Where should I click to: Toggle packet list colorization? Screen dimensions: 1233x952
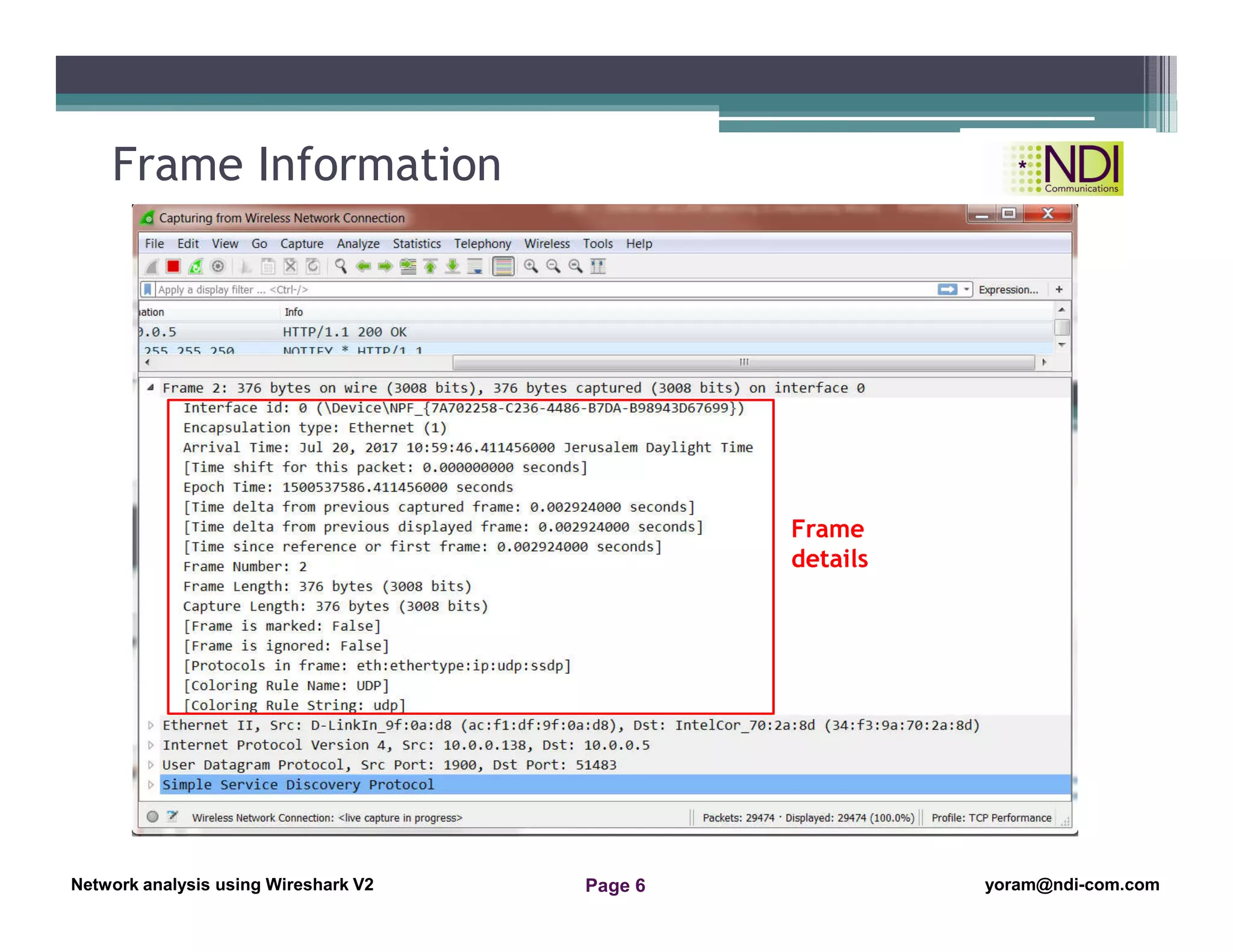pyautogui.click(x=503, y=266)
